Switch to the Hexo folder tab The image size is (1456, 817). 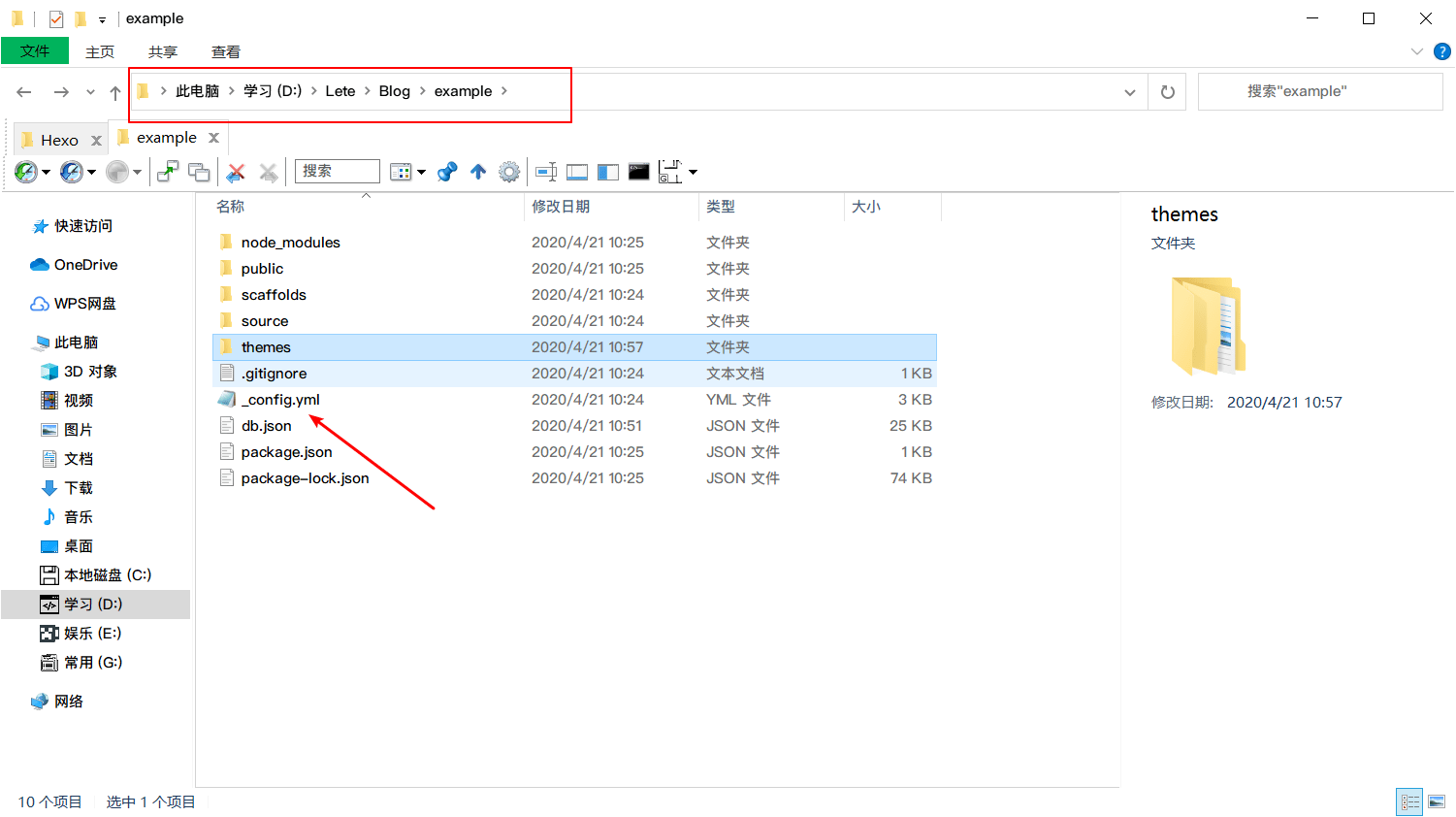59,140
